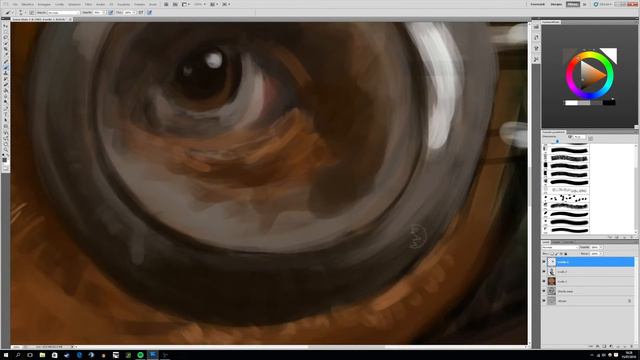This screenshot has width=640, height=360.
Task: Switch to the second tab of Layers panel group
Action: click(x=556, y=242)
